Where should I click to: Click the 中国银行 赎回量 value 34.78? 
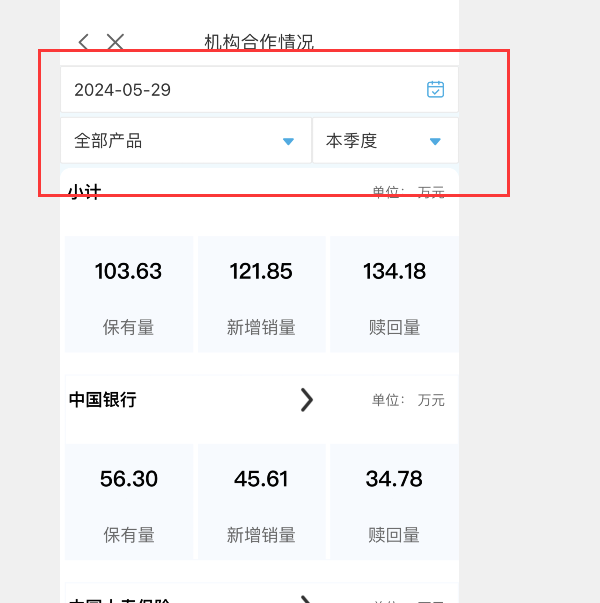(394, 479)
